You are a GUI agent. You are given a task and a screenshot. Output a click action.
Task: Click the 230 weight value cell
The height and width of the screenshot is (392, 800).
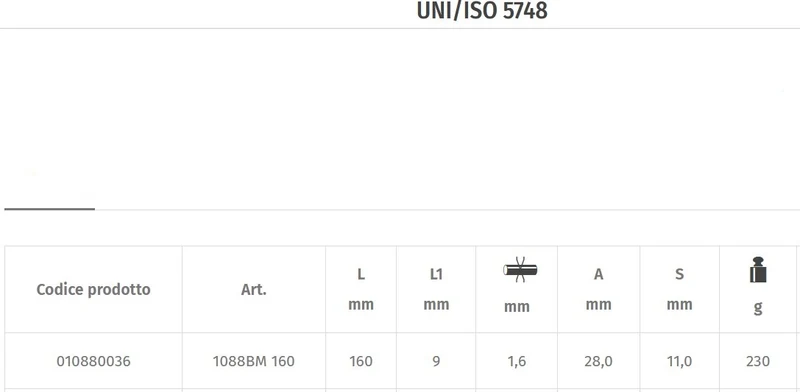click(758, 361)
